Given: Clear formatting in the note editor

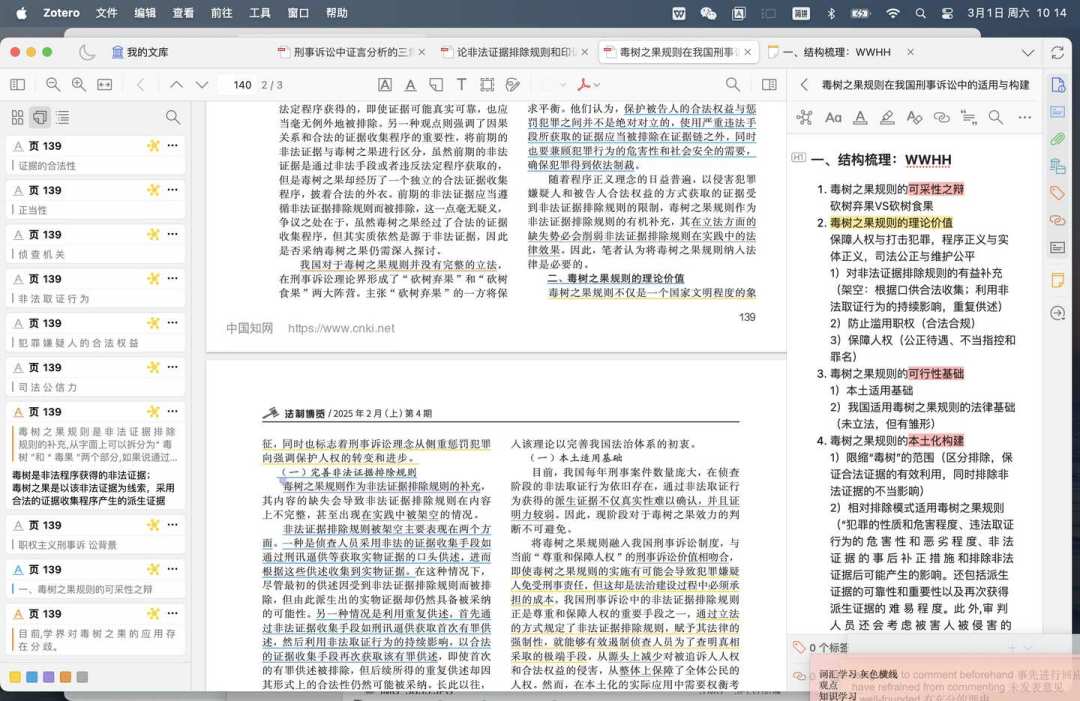Looking at the screenshot, I should 914,117.
